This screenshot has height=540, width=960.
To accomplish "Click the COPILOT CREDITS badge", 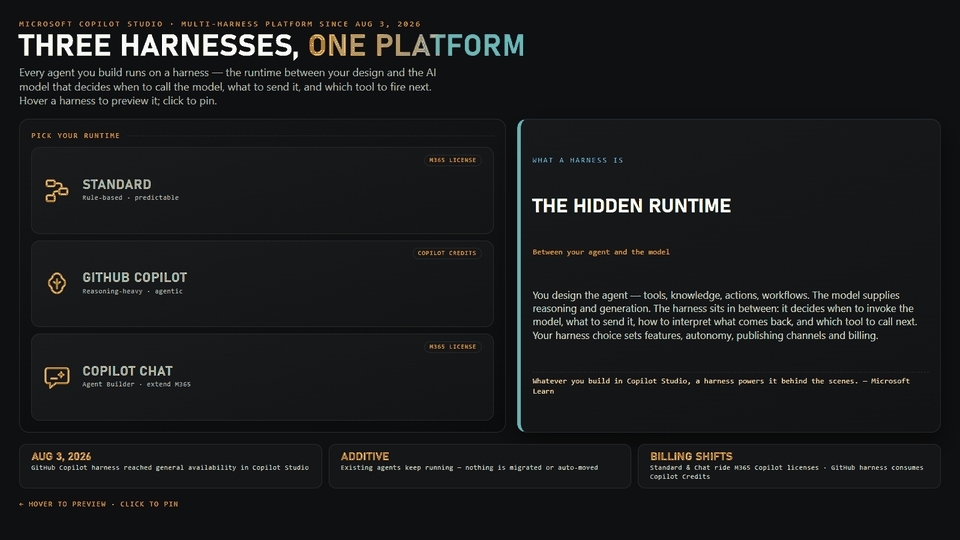I will [447, 253].
